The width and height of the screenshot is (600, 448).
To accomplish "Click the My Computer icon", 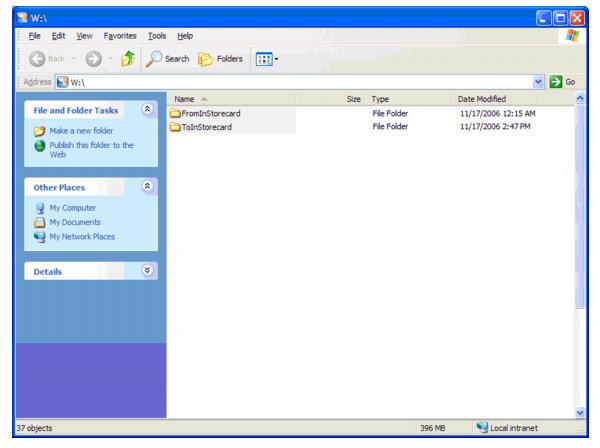I will (40, 208).
